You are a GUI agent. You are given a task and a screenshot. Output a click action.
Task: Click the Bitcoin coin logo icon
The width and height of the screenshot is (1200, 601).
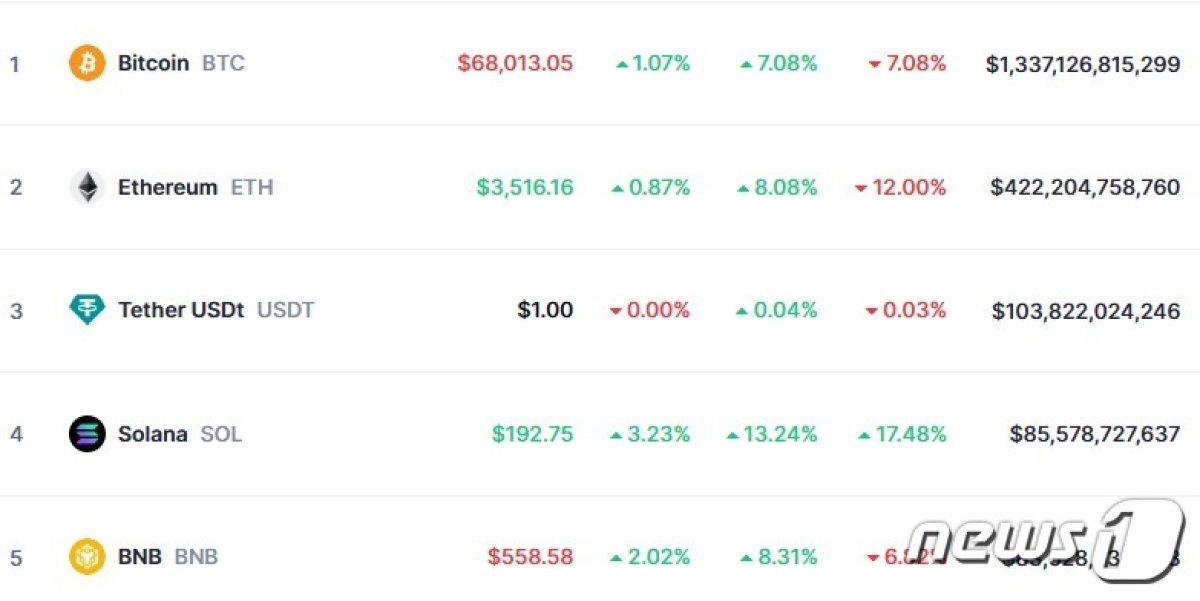tap(87, 63)
